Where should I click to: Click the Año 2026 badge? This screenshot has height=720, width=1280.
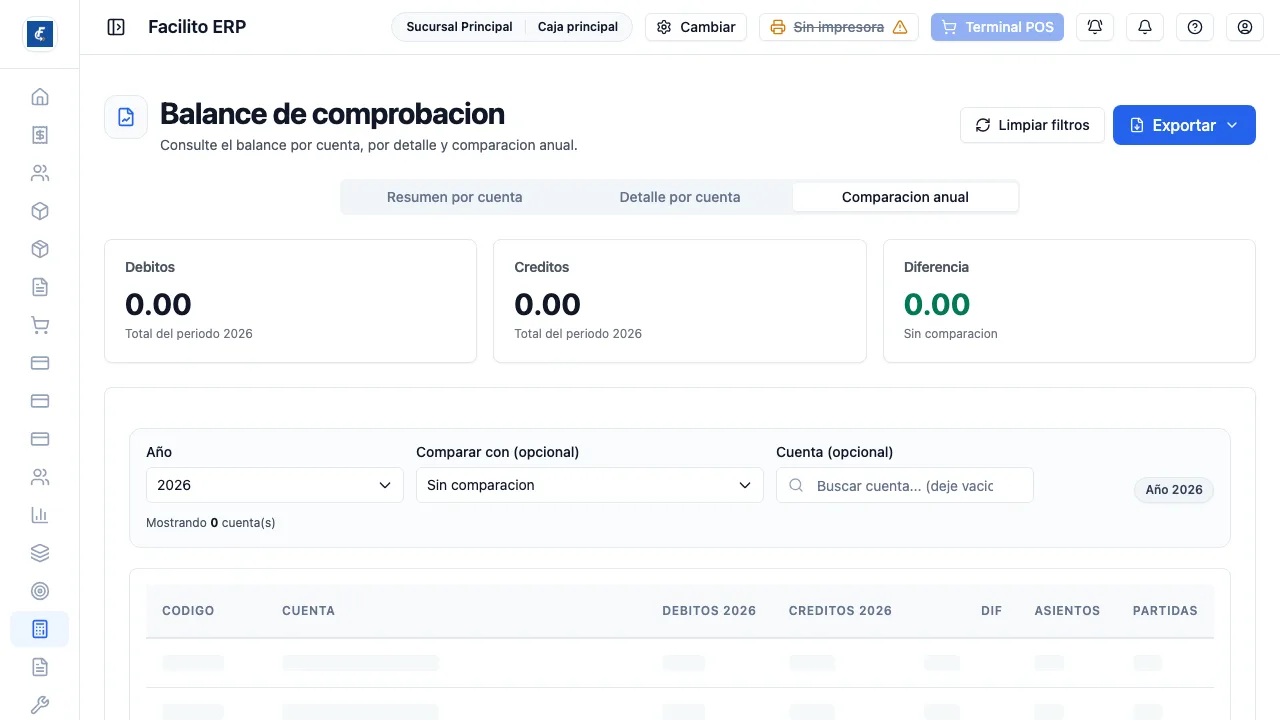1174,490
